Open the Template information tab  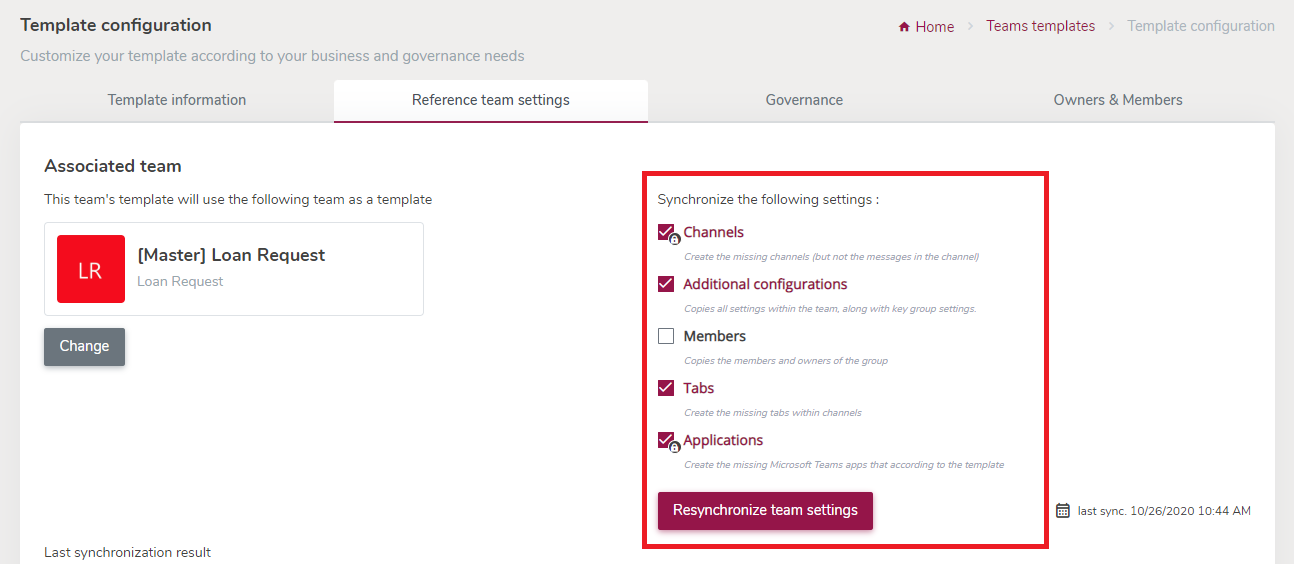[x=177, y=100]
